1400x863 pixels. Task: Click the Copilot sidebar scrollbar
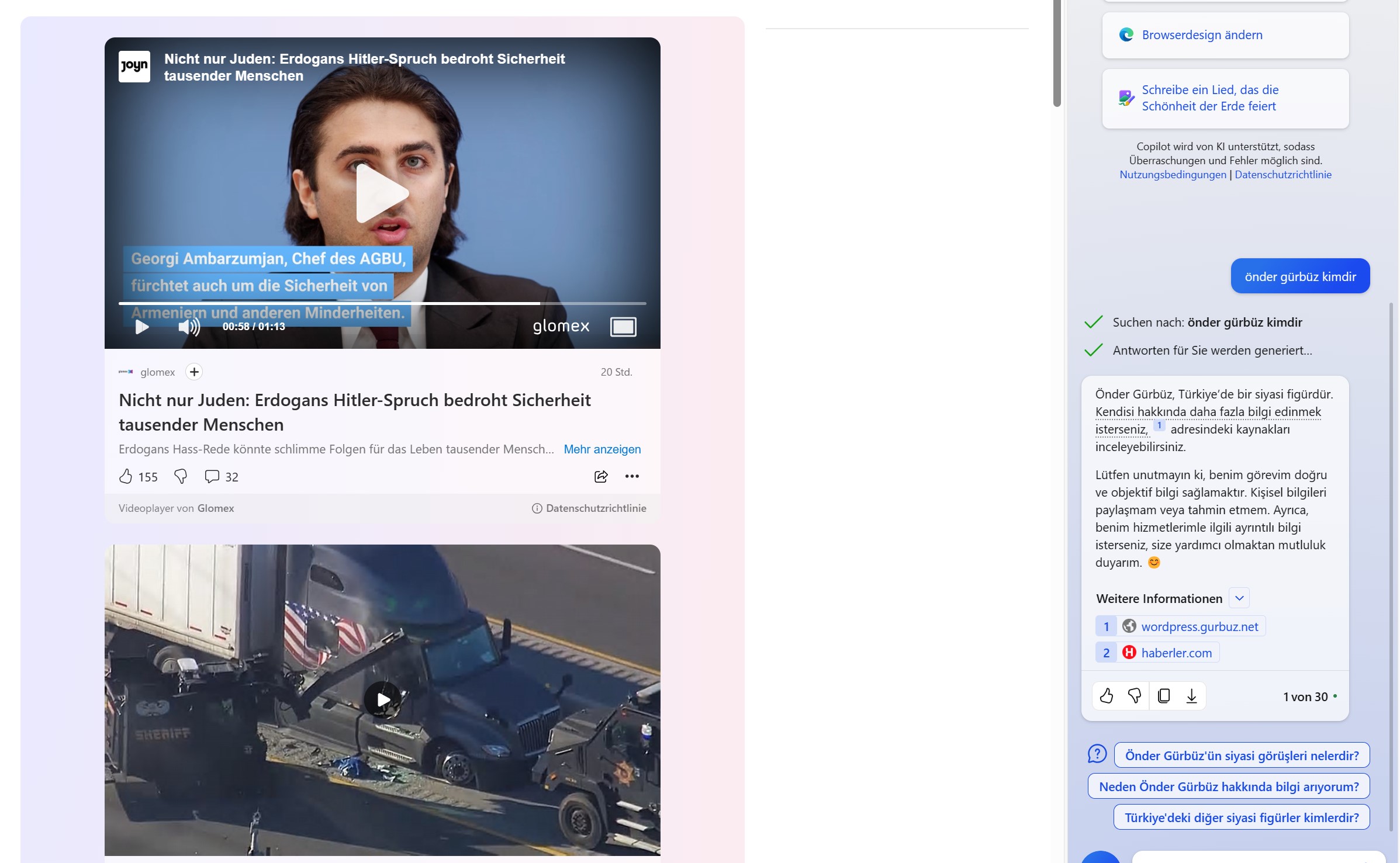tap(1391, 566)
